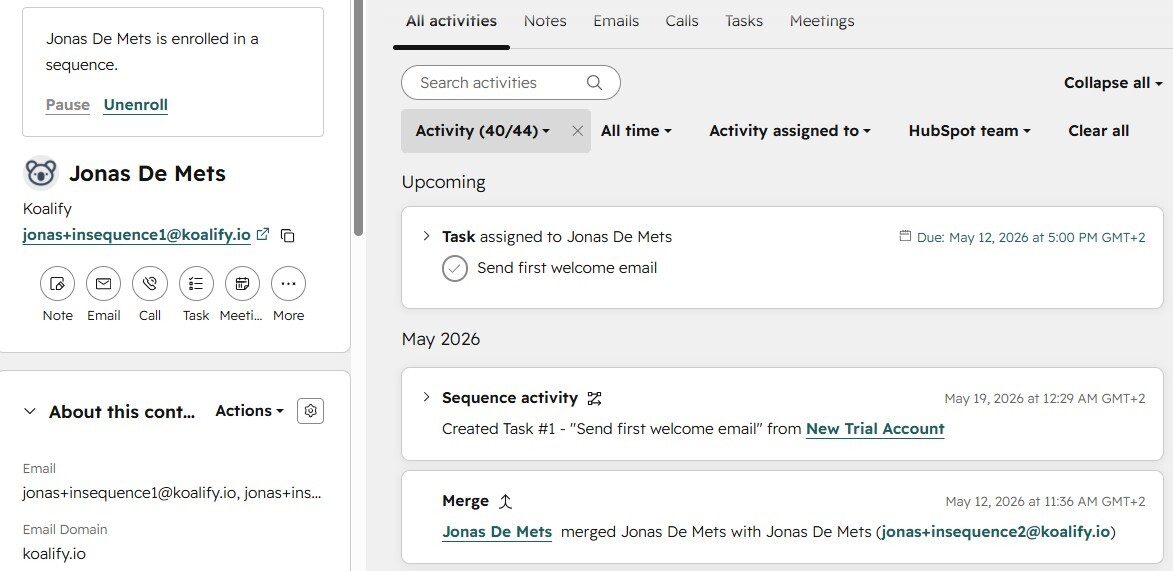Open the New Trial Account sequence link
The height and width of the screenshot is (571, 1173).
pyautogui.click(x=875, y=429)
